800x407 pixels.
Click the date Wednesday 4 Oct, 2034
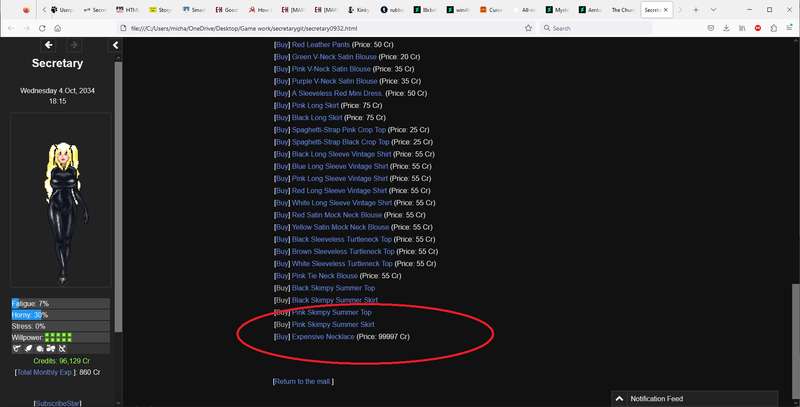(57, 91)
